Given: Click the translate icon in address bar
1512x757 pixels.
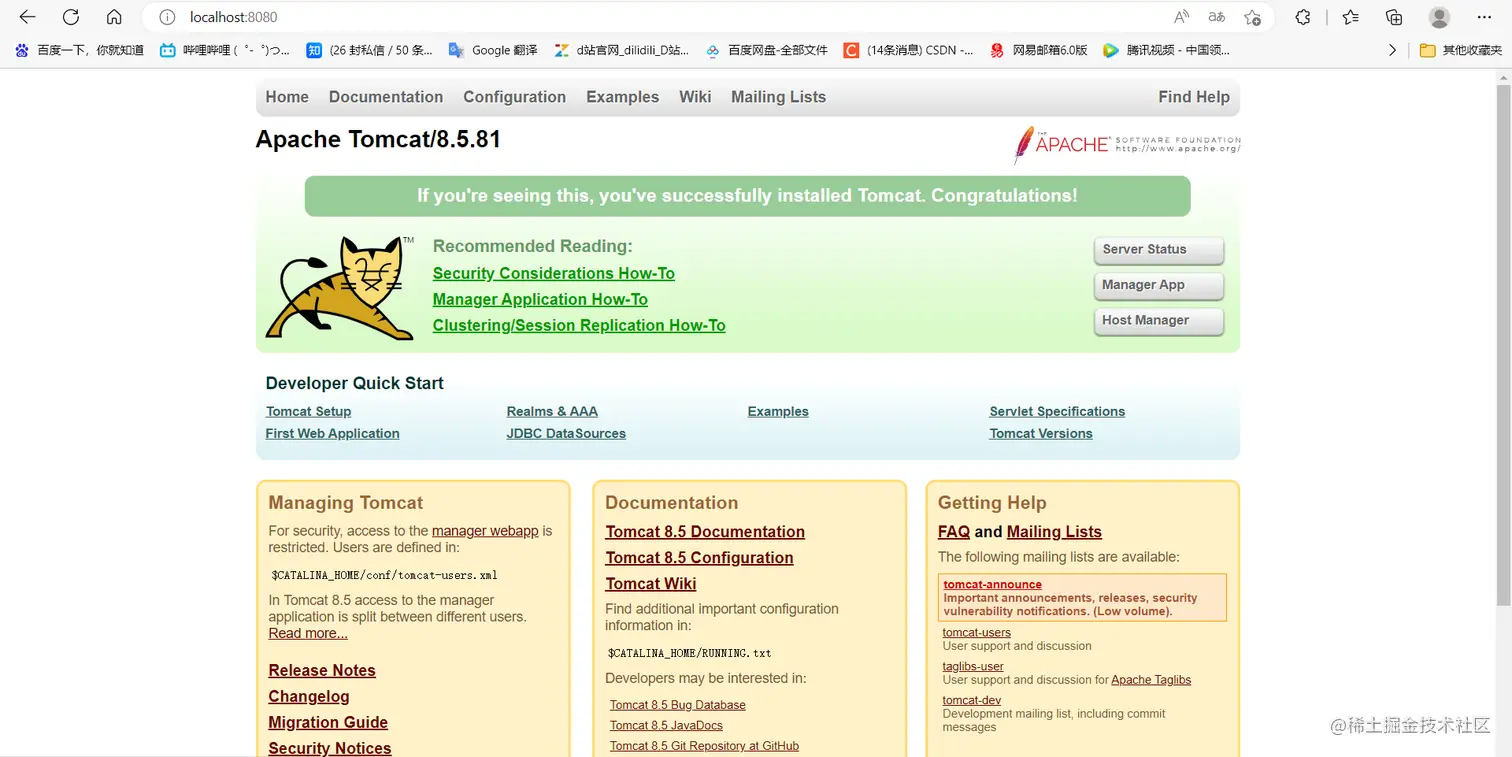Looking at the screenshot, I should (1216, 17).
